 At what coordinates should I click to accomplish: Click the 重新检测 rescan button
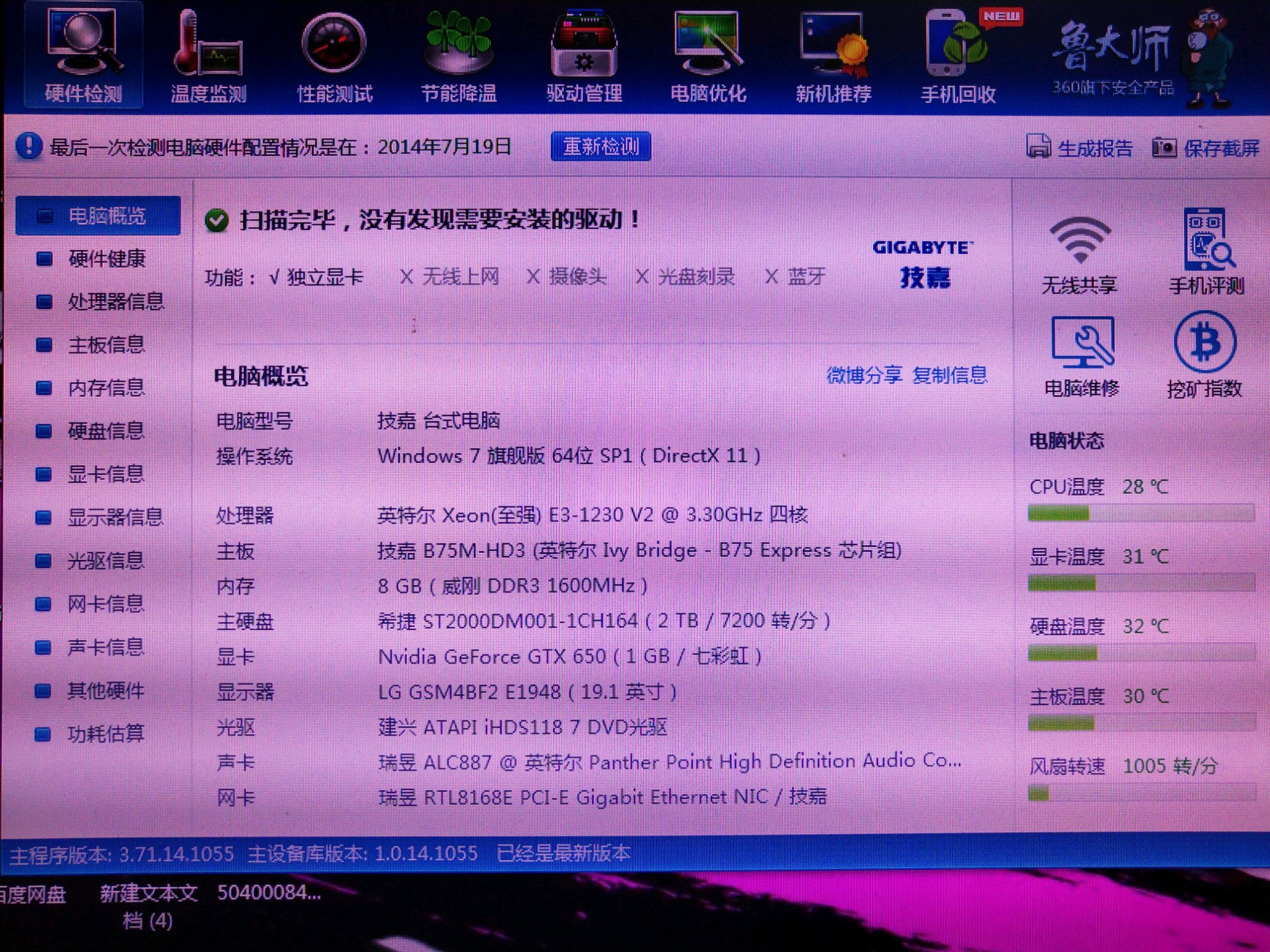tap(601, 147)
